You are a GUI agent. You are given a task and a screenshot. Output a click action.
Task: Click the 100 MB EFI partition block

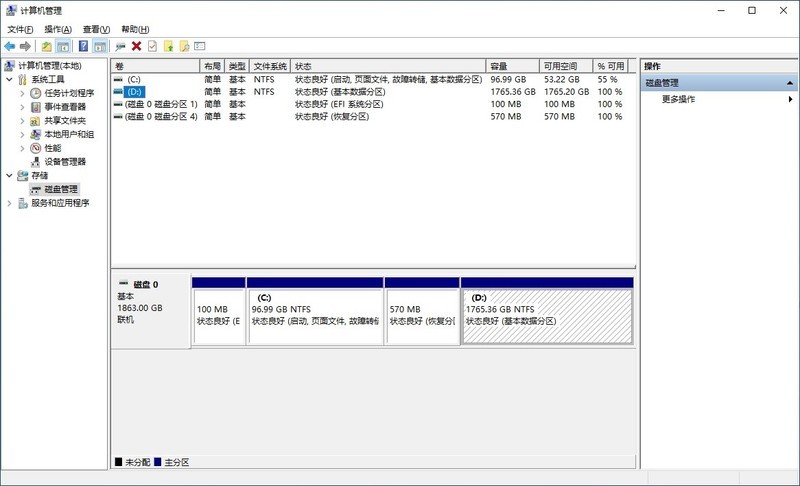pyautogui.click(x=219, y=311)
